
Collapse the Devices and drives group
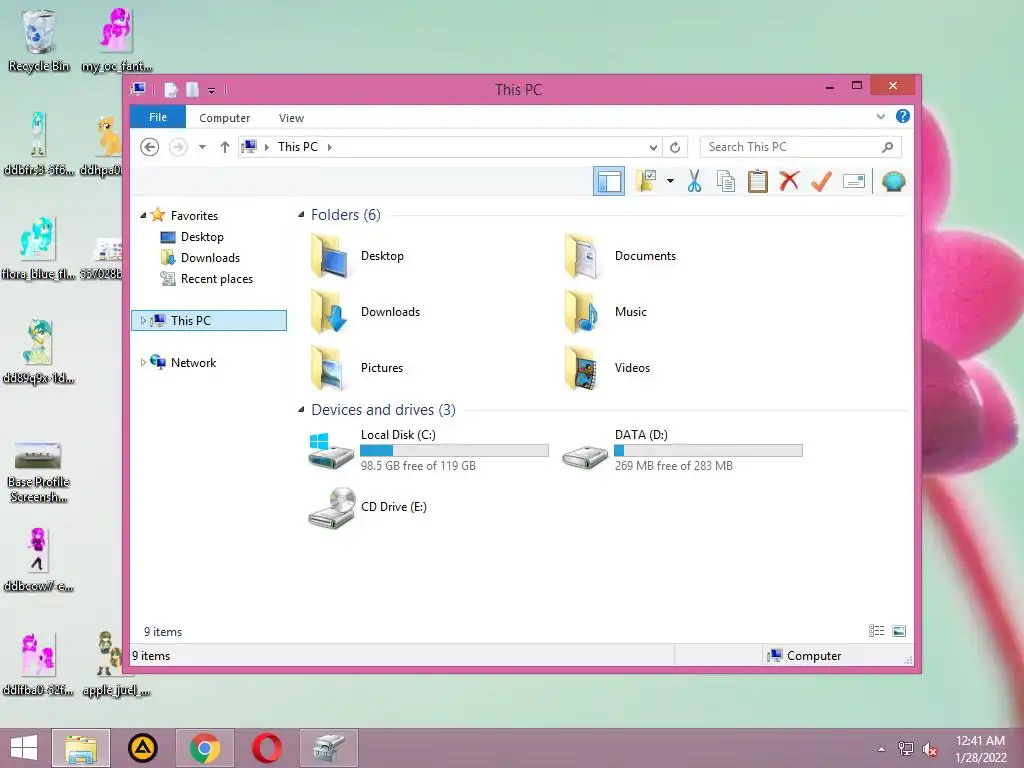click(301, 410)
